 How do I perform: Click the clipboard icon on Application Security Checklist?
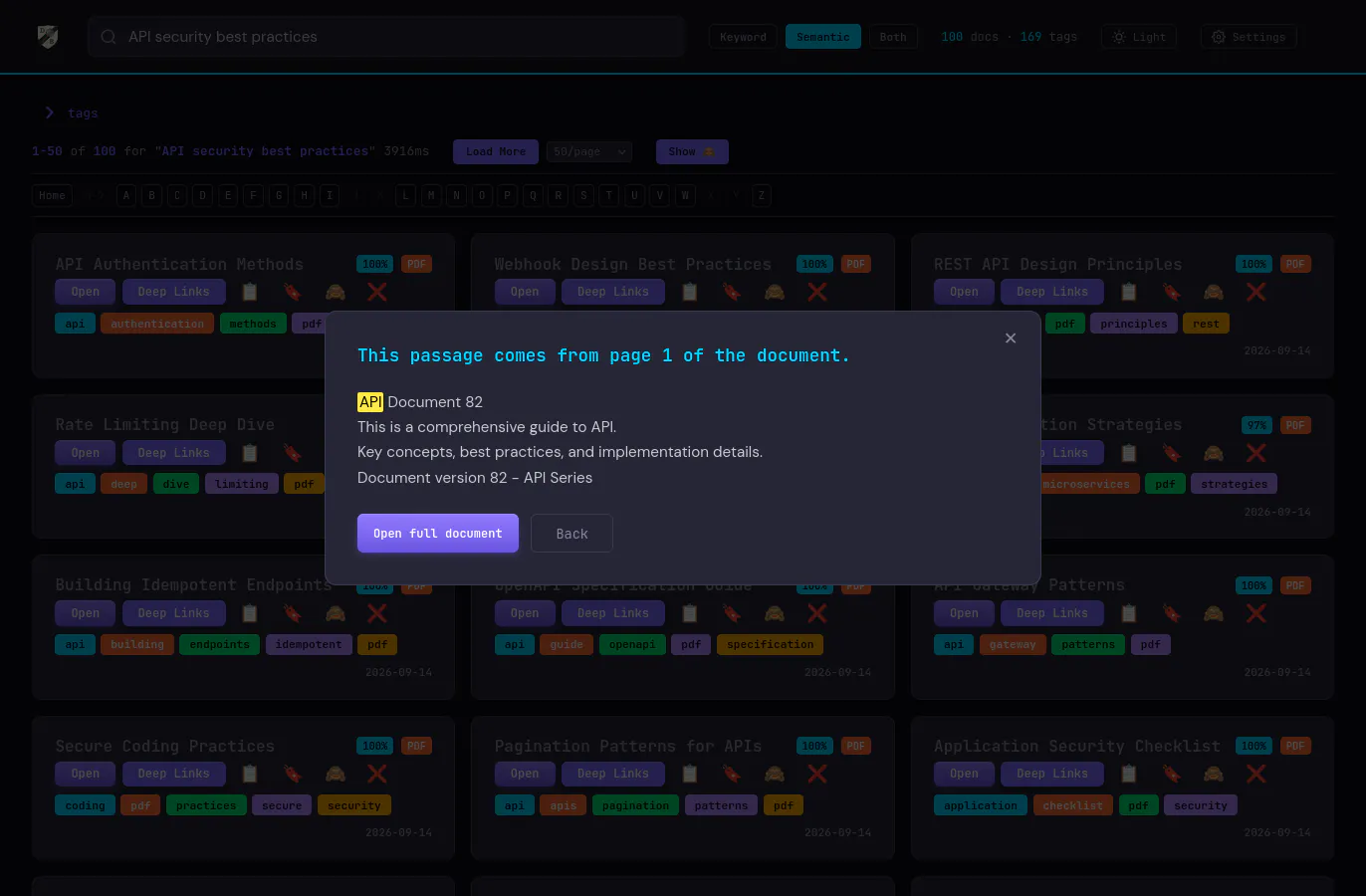(x=1129, y=774)
